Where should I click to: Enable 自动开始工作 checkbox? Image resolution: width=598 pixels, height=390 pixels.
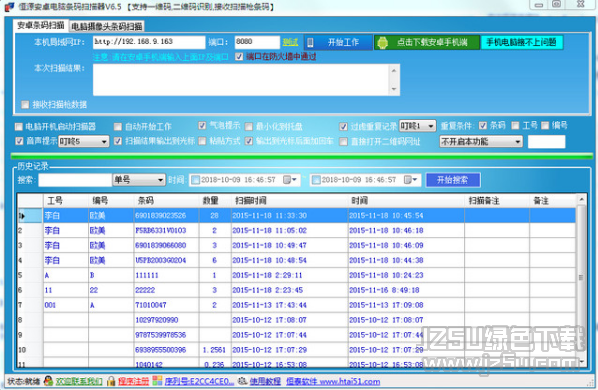[x=118, y=127]
